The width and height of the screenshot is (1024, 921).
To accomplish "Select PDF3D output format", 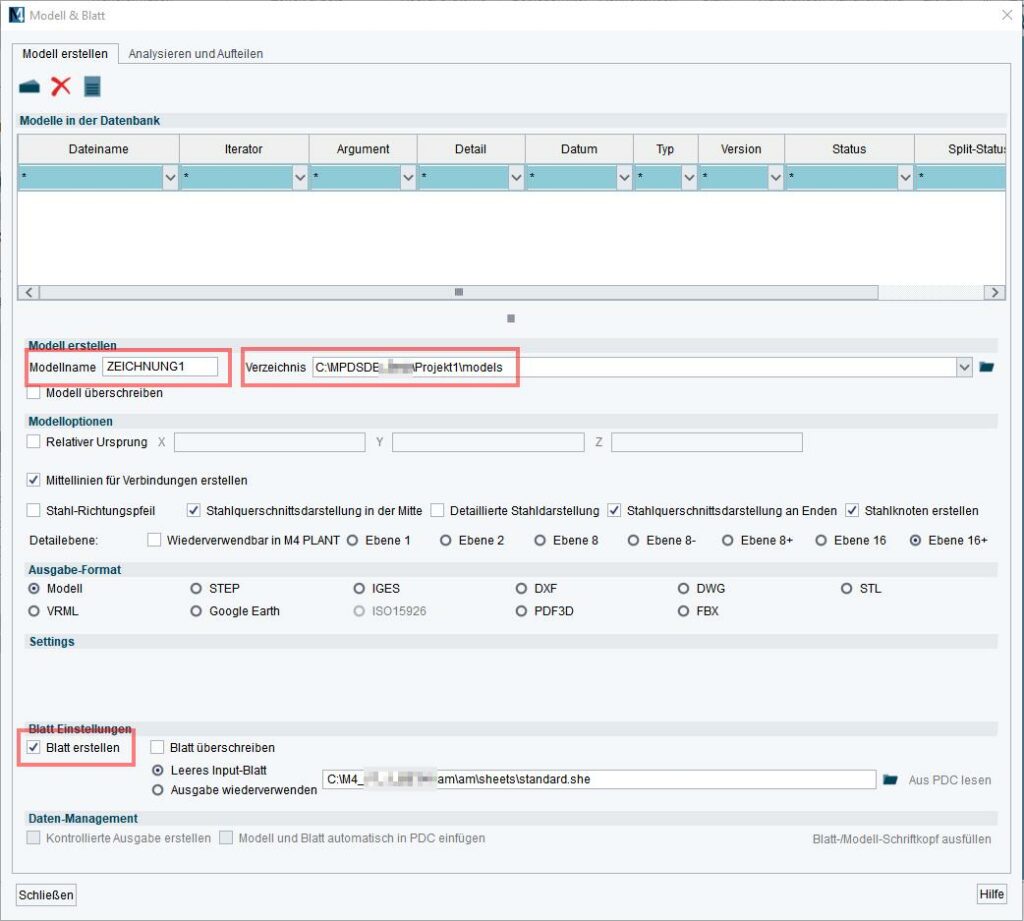I will point(521,611).
